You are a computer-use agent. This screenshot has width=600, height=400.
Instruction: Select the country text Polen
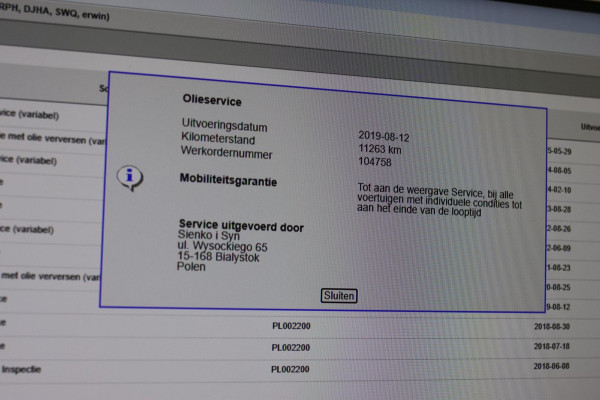[191, 266]
